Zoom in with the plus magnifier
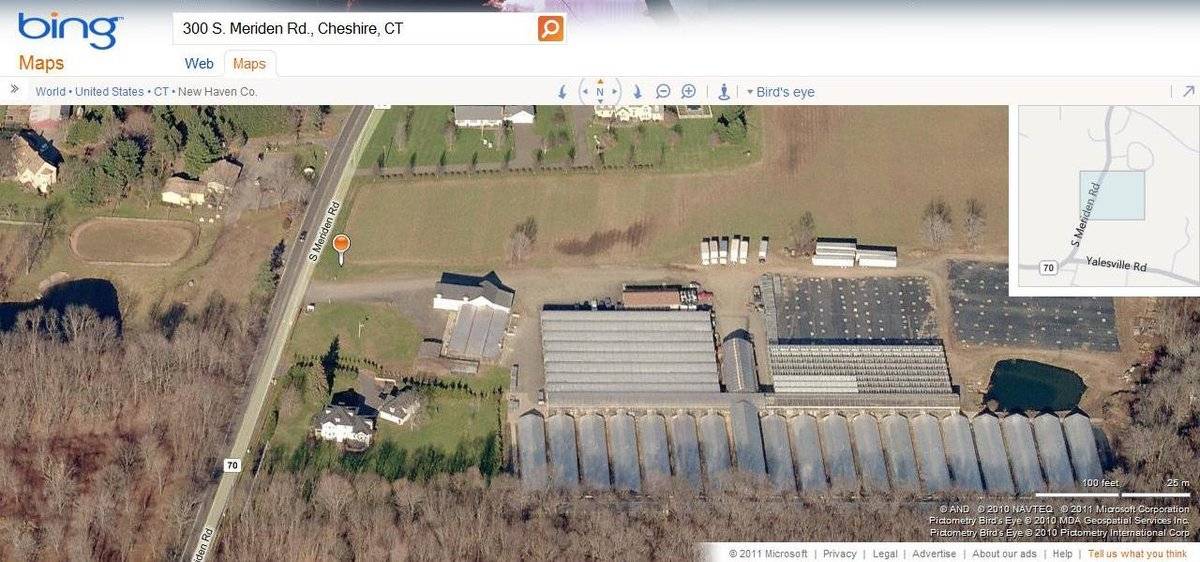This screenshot has height=562, width=1200. [x=688, y=92]
